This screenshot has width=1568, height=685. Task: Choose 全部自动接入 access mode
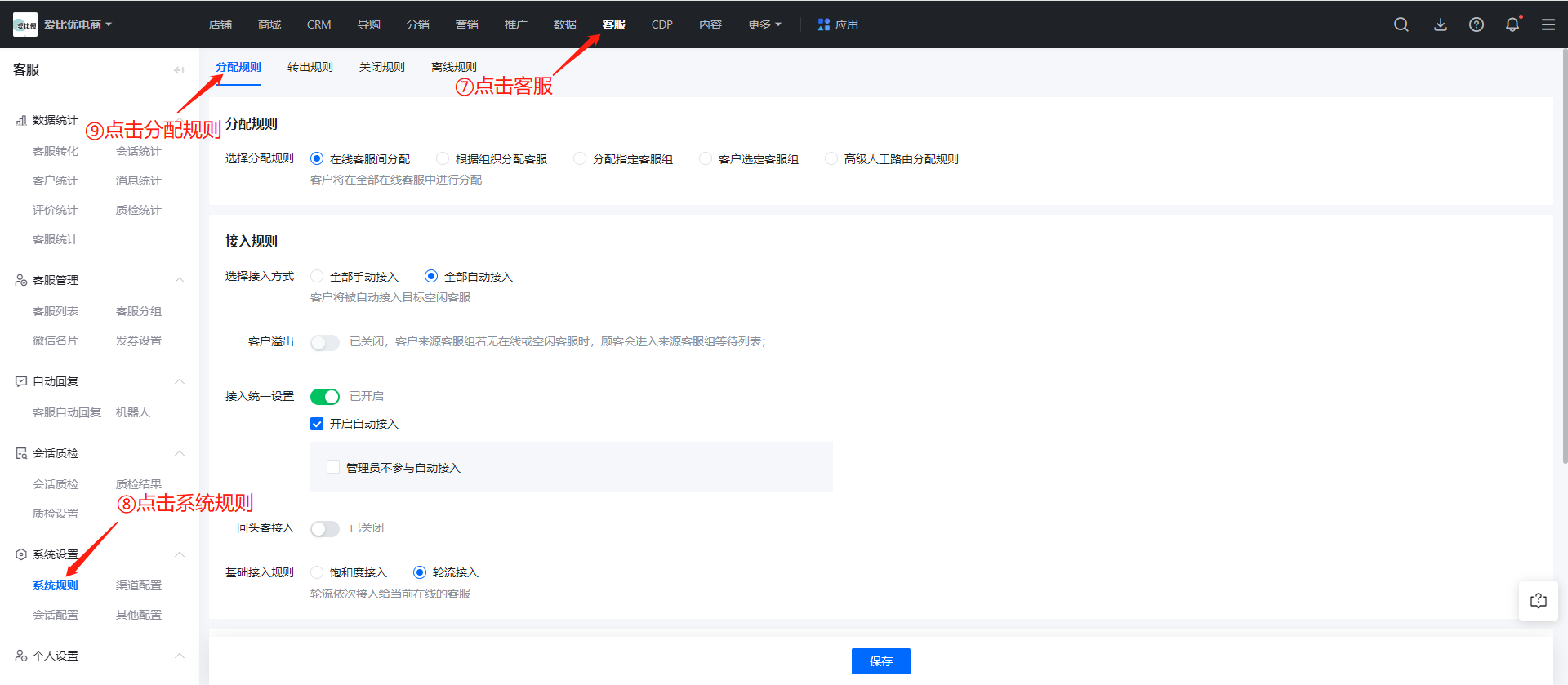click(431, 276)
